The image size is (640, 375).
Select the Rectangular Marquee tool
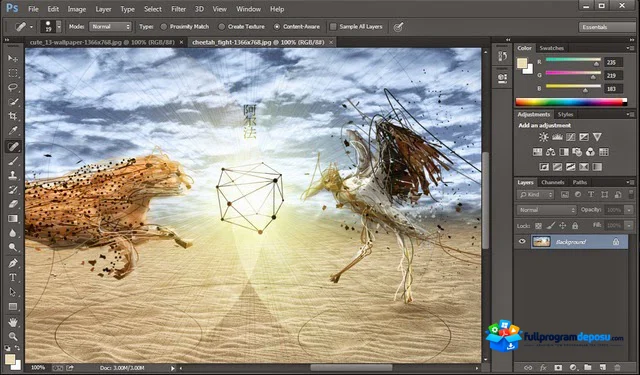[x=13, y=73]
